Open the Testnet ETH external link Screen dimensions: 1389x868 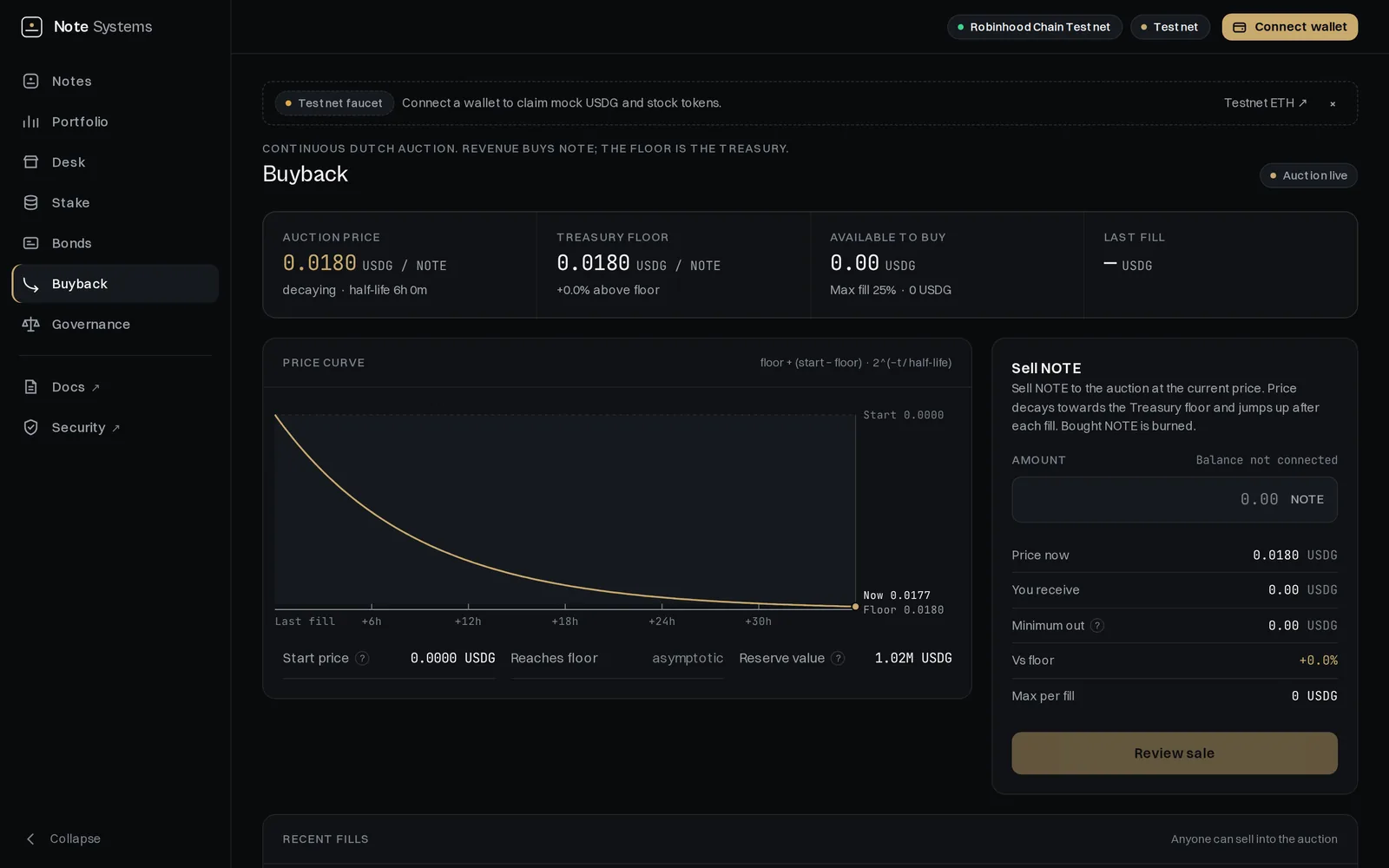click(x=1265, y=103)
